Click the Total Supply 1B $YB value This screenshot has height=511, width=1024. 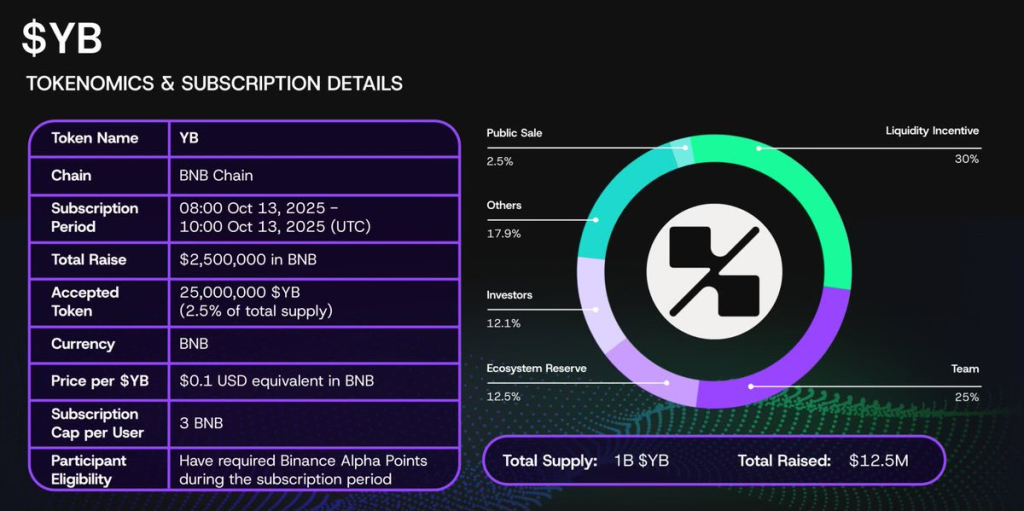pyautogui.click(x=641, y=461)
